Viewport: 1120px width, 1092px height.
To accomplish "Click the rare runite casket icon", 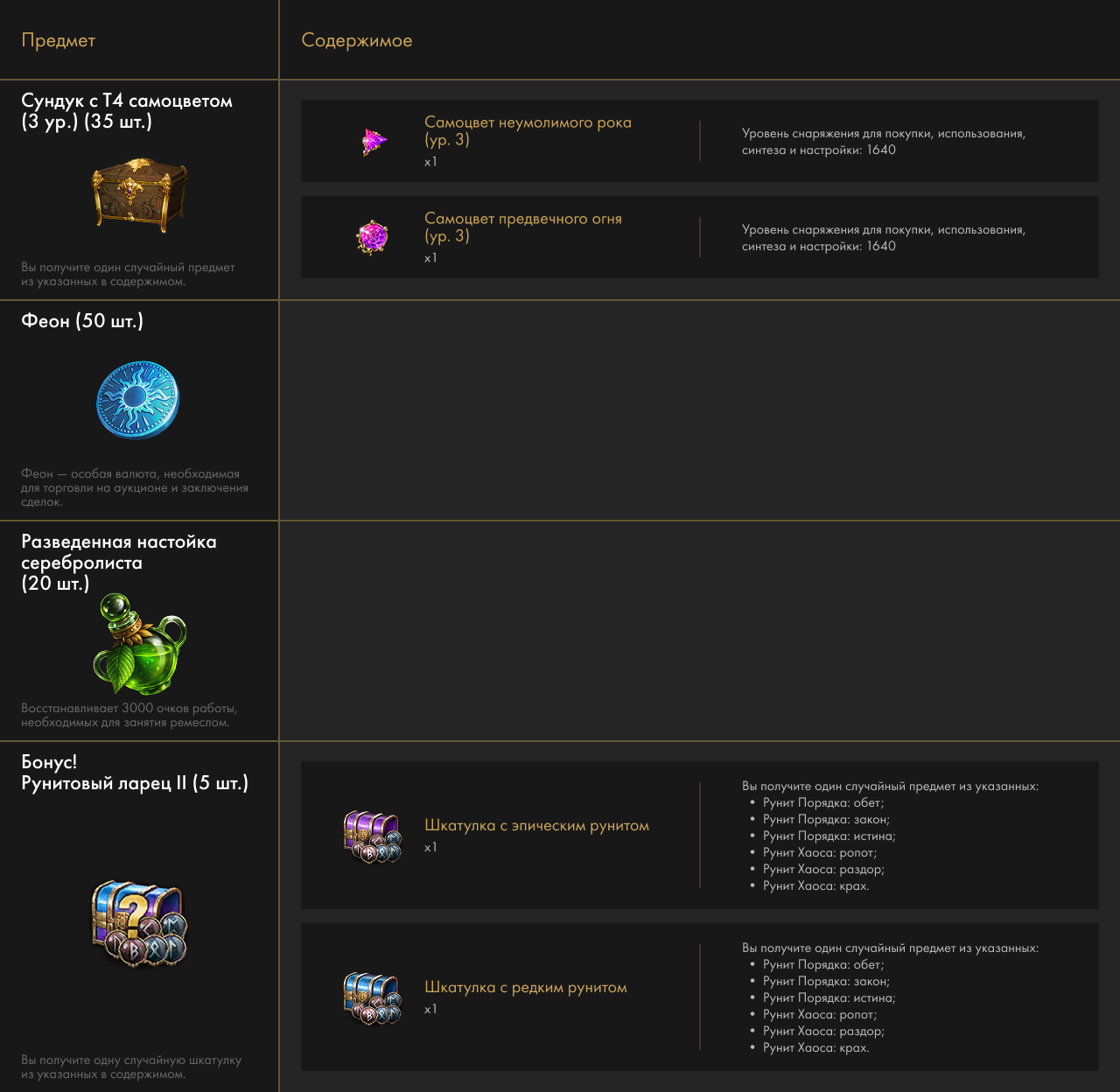I will point(373,998).
